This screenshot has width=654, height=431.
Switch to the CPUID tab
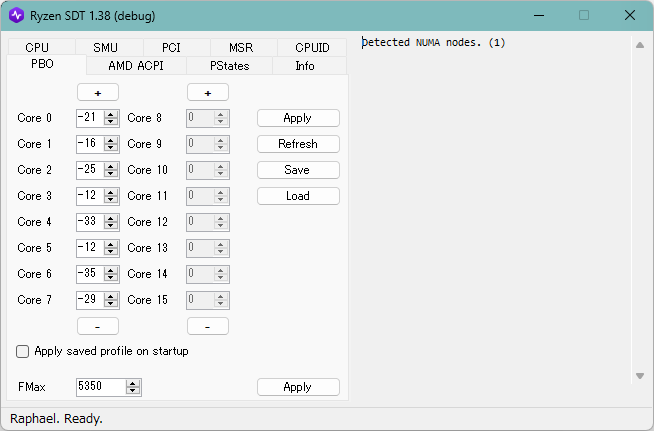pyautogui.click(x=312, y=47)
